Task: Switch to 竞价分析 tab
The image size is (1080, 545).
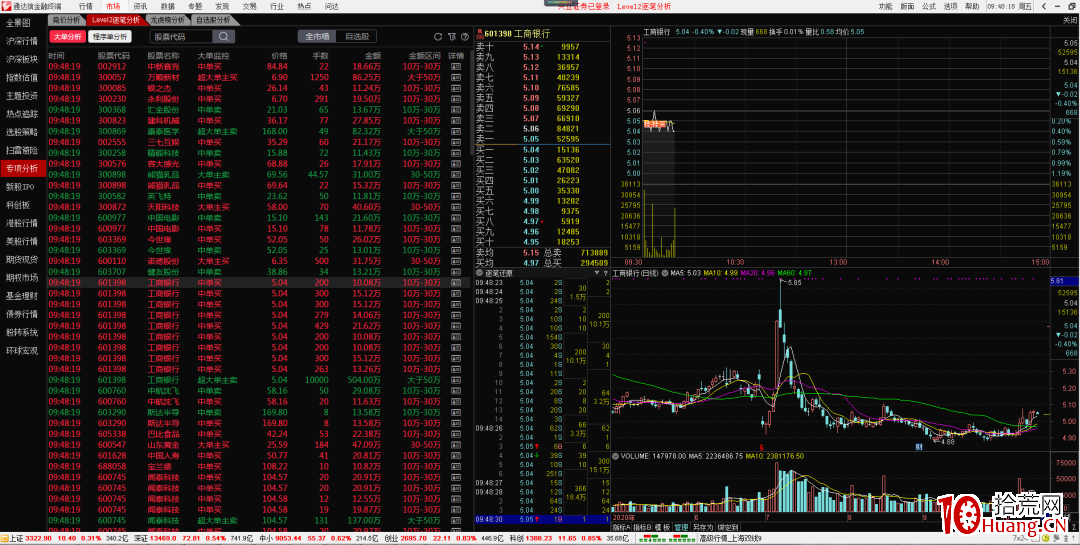Action: (x=67, y=20)
